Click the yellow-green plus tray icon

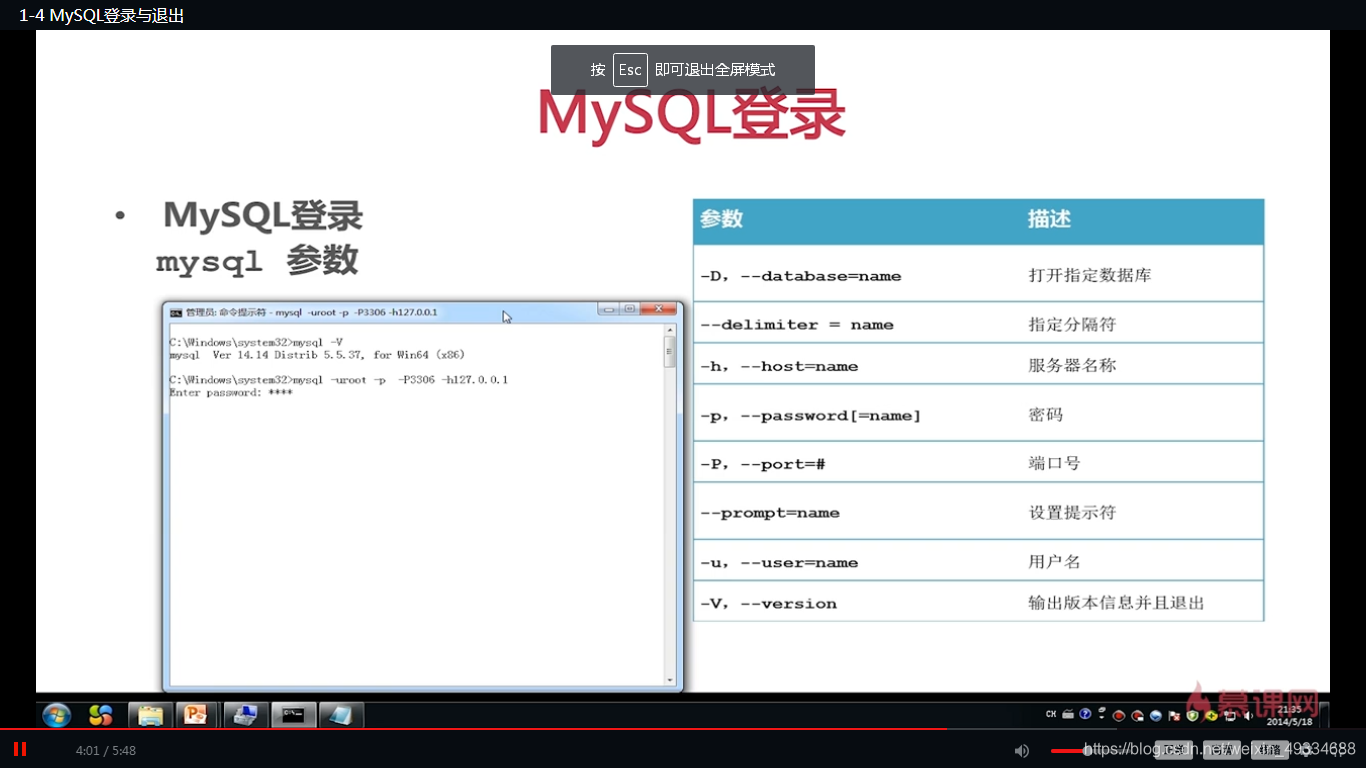[1210, 716]
